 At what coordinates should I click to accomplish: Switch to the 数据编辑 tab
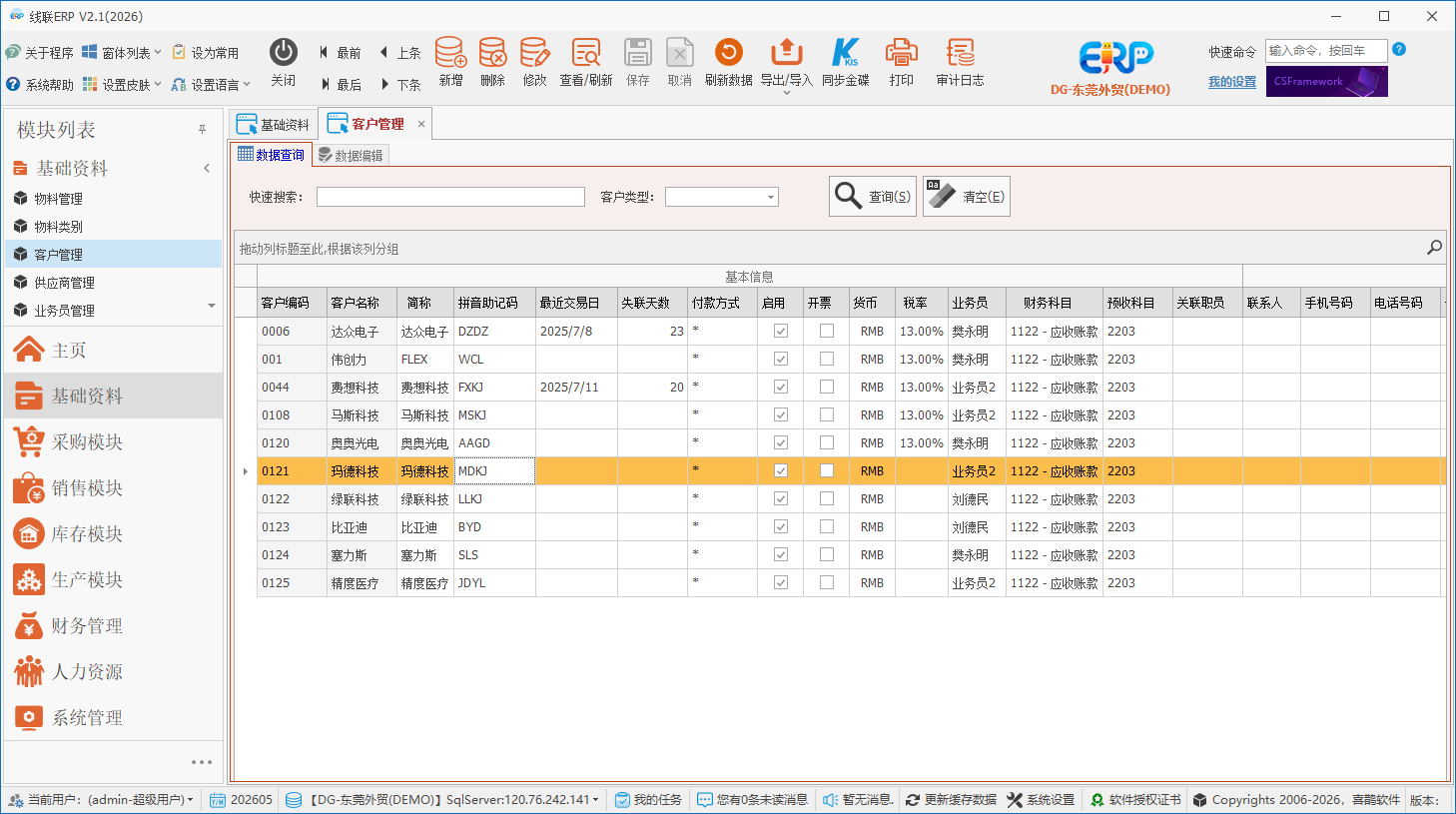(x=351, y=155)
